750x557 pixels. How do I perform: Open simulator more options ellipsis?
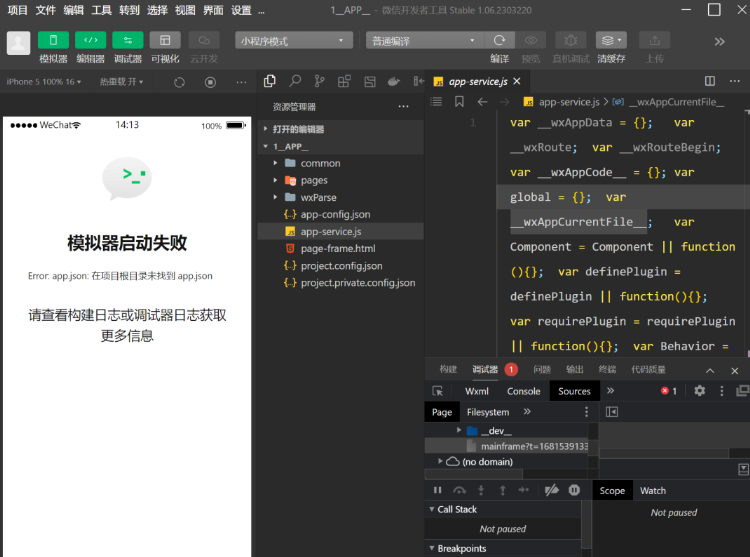(x=241, y=82)
